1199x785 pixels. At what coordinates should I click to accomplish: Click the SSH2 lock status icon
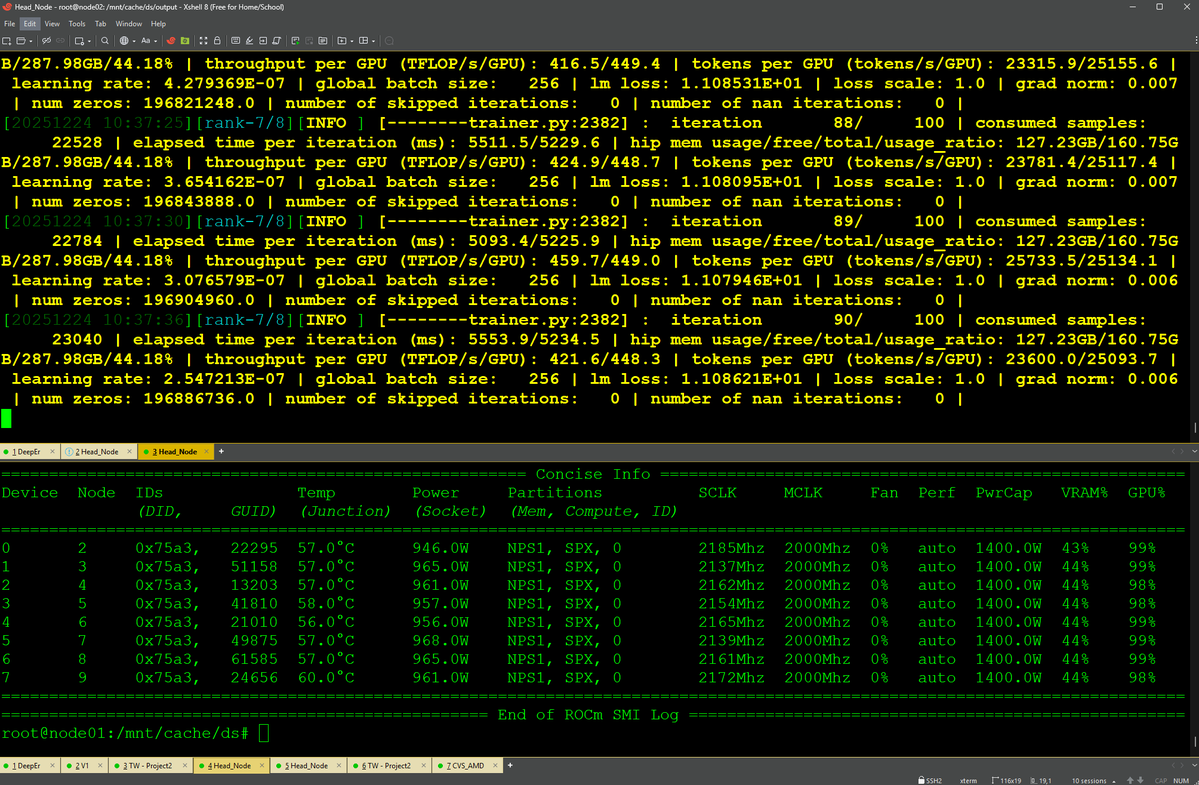click(920, 780)
